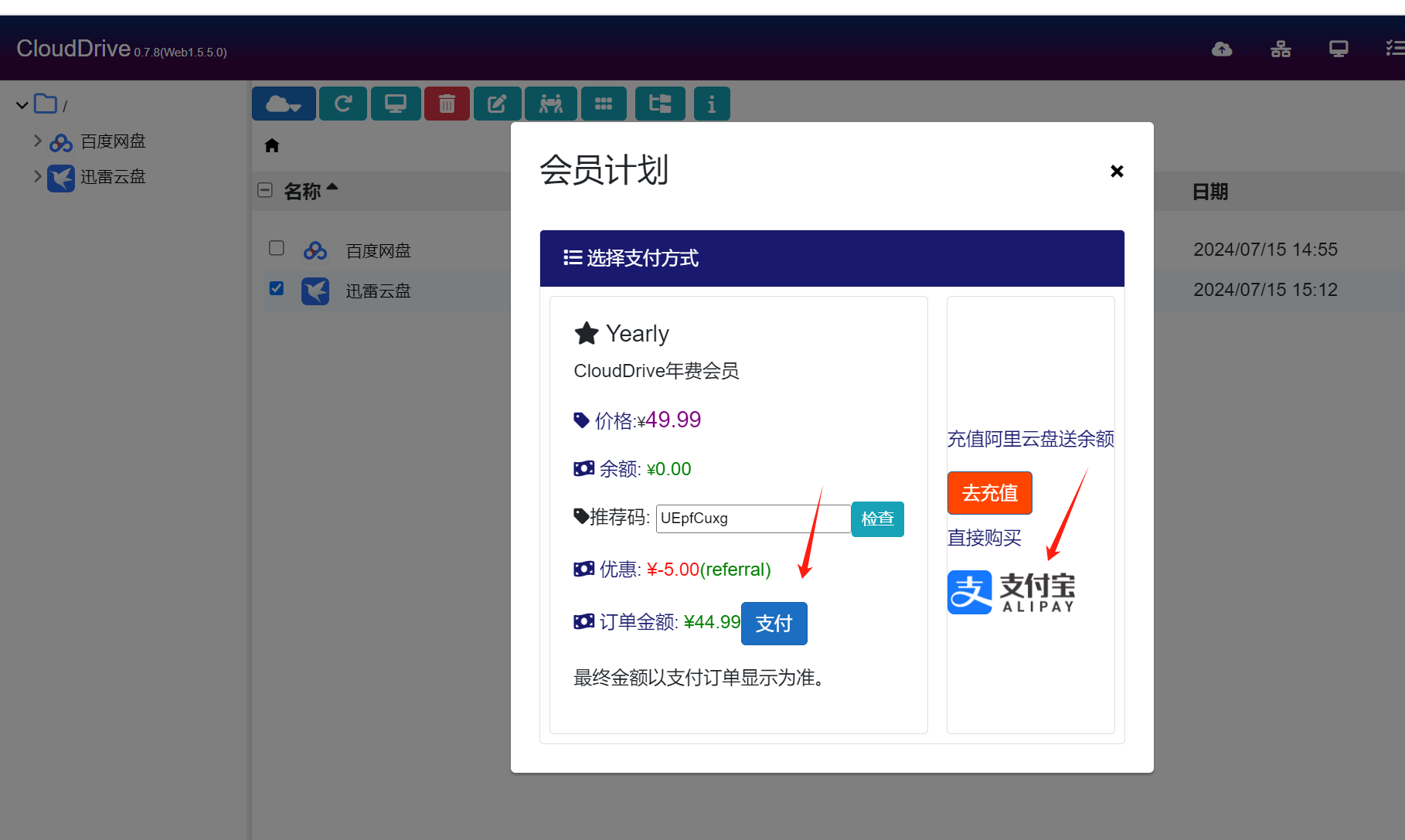Click the Alipay logo to buy directly
The height and width of the screenshot is (840, 1405).
pyautogui.click(x=1011, y=593)
